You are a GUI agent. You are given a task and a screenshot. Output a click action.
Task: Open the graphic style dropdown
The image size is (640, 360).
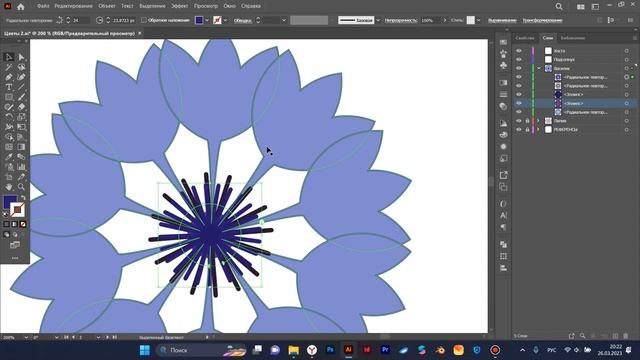(478, 20)
